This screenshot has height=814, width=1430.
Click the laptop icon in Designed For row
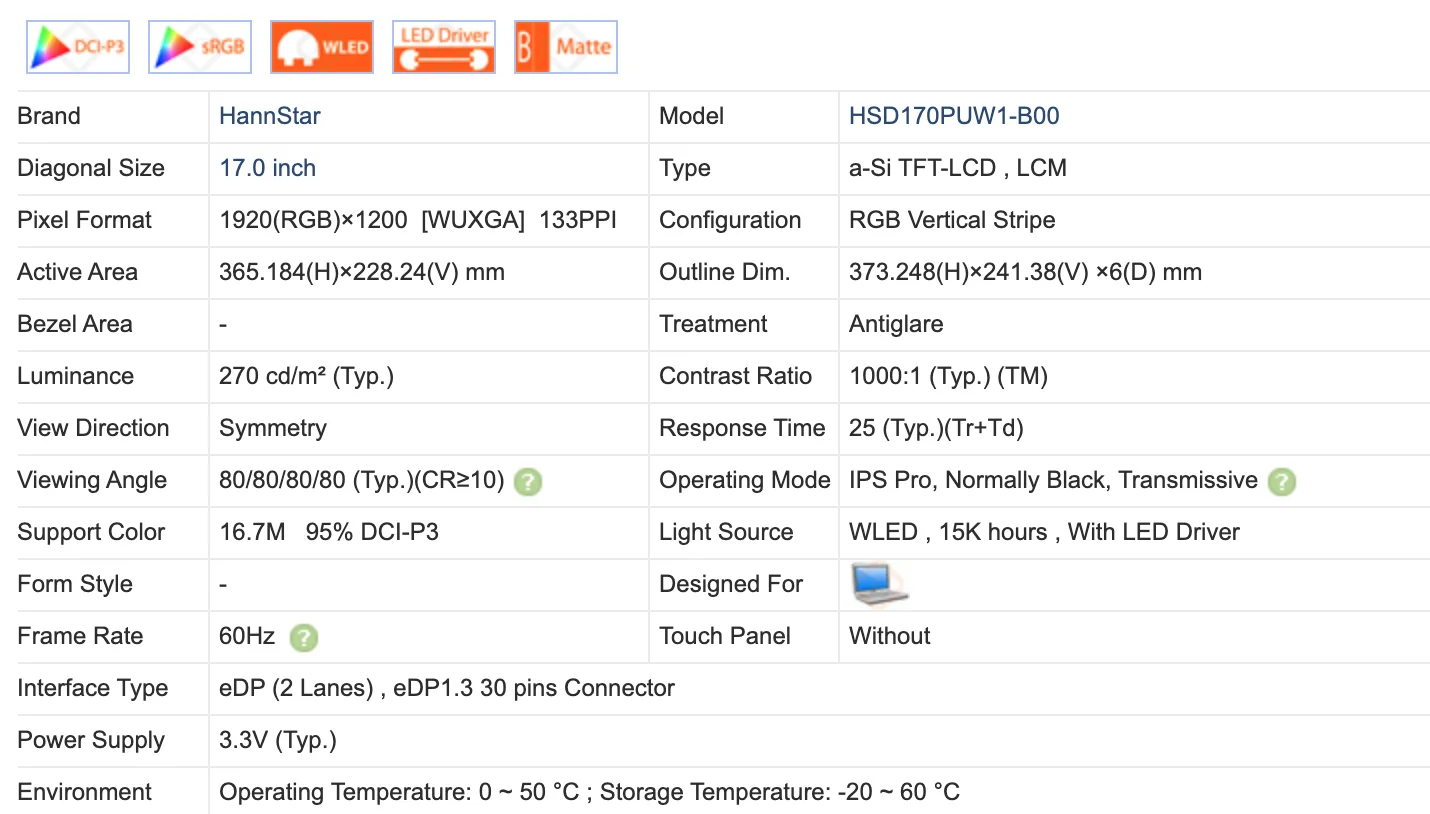click(x=879, y=584)
